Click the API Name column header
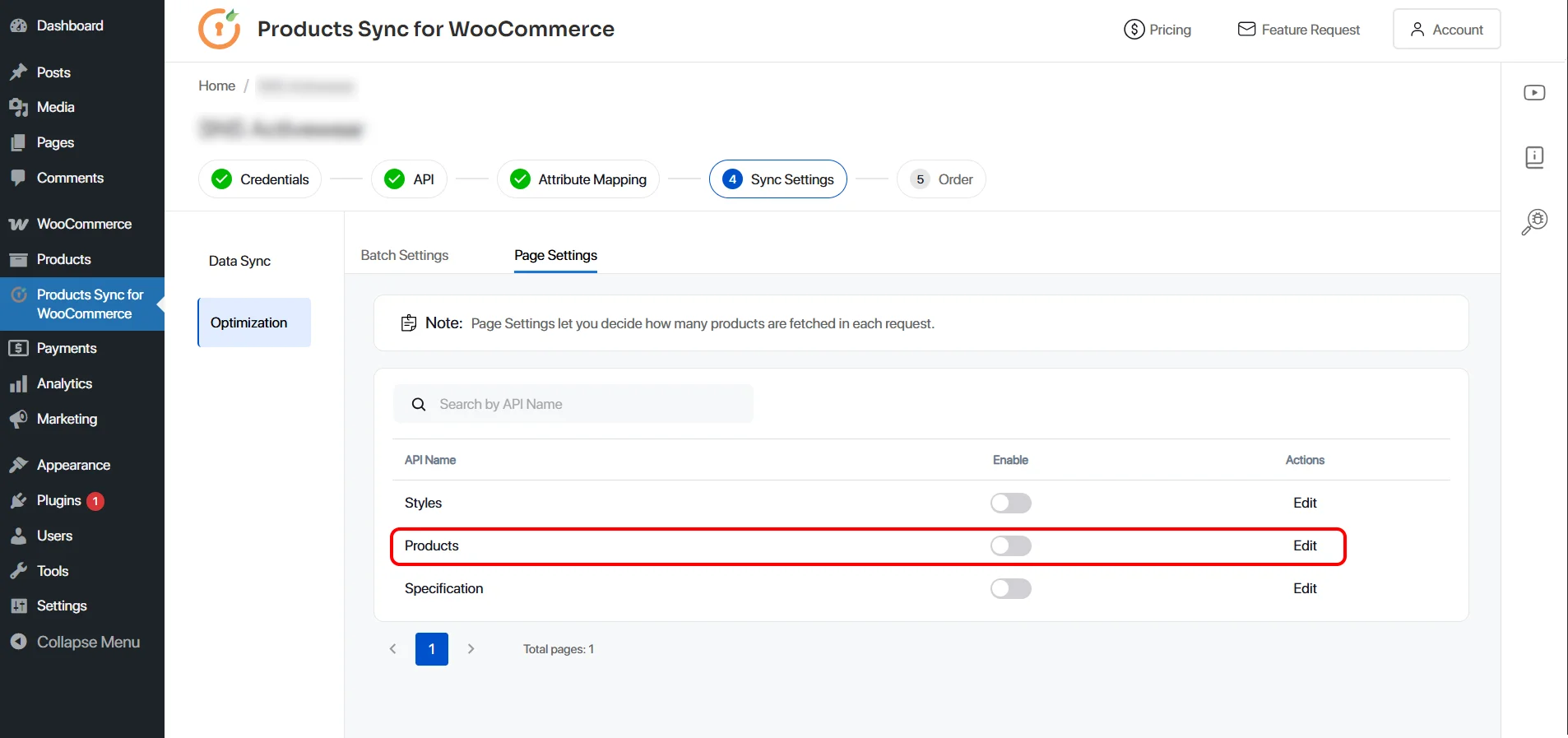This screenshot has width=1568, height=738. pyautogui.click(x=430, y=460)
